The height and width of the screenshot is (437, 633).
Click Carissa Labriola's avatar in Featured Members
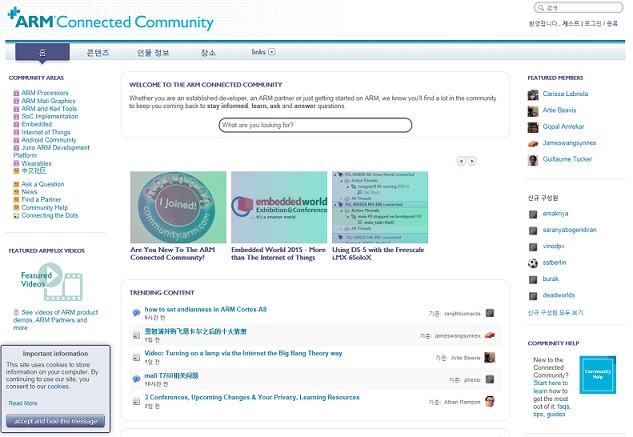click(533, 94)
